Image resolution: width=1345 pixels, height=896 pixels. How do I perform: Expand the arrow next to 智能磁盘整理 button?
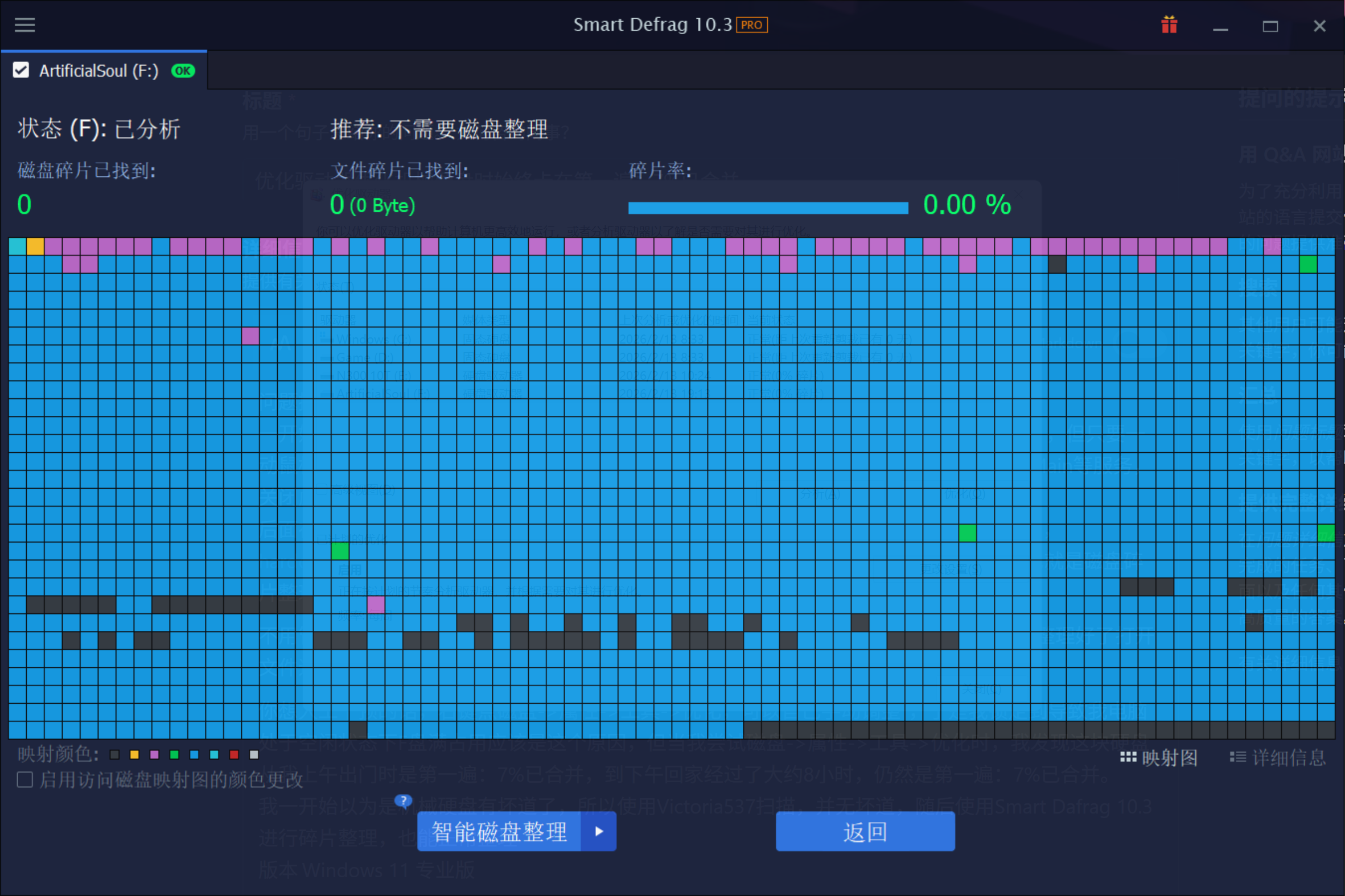pos(599,831)
